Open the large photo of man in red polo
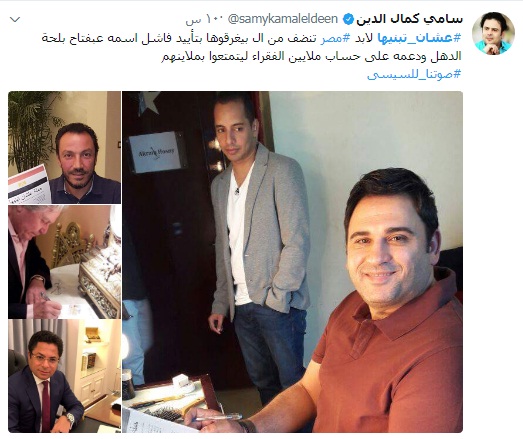 293,262
